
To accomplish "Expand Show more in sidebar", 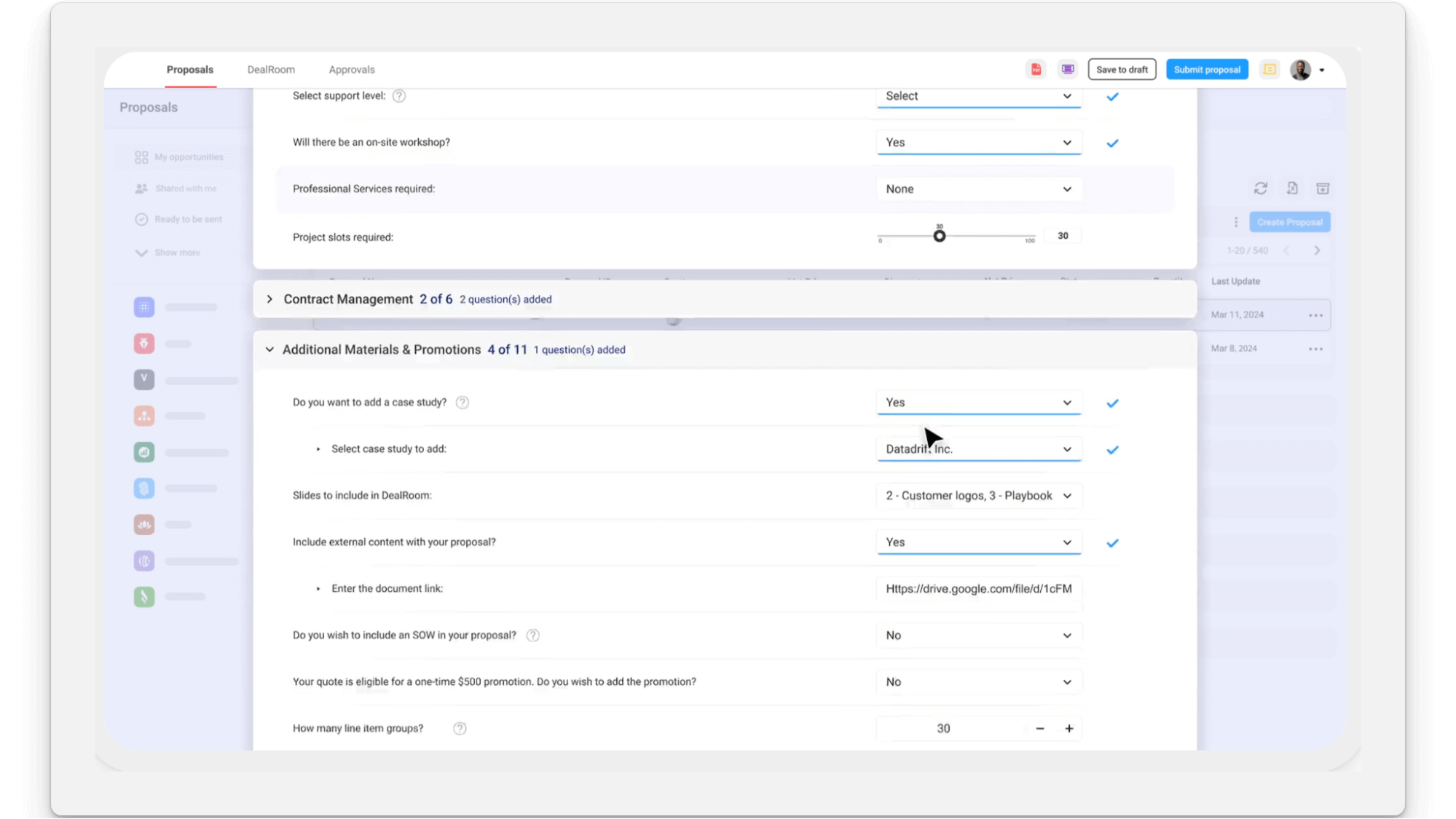I will [x=168, y=253].
